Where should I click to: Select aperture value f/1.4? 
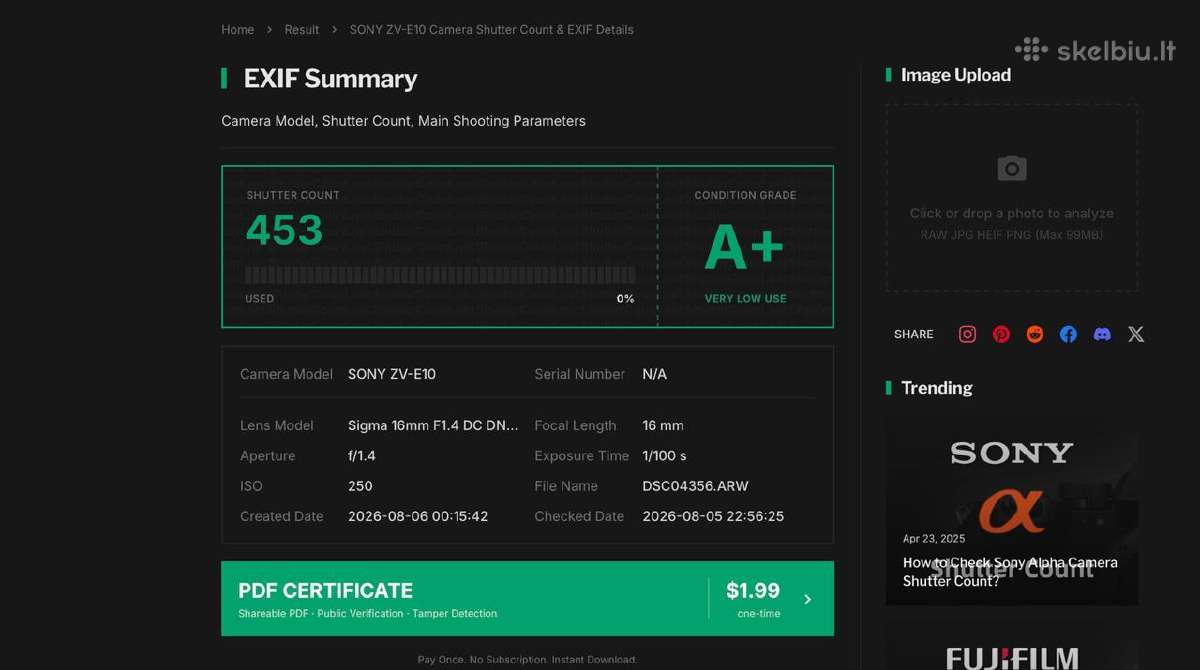[x=362, y=455]
